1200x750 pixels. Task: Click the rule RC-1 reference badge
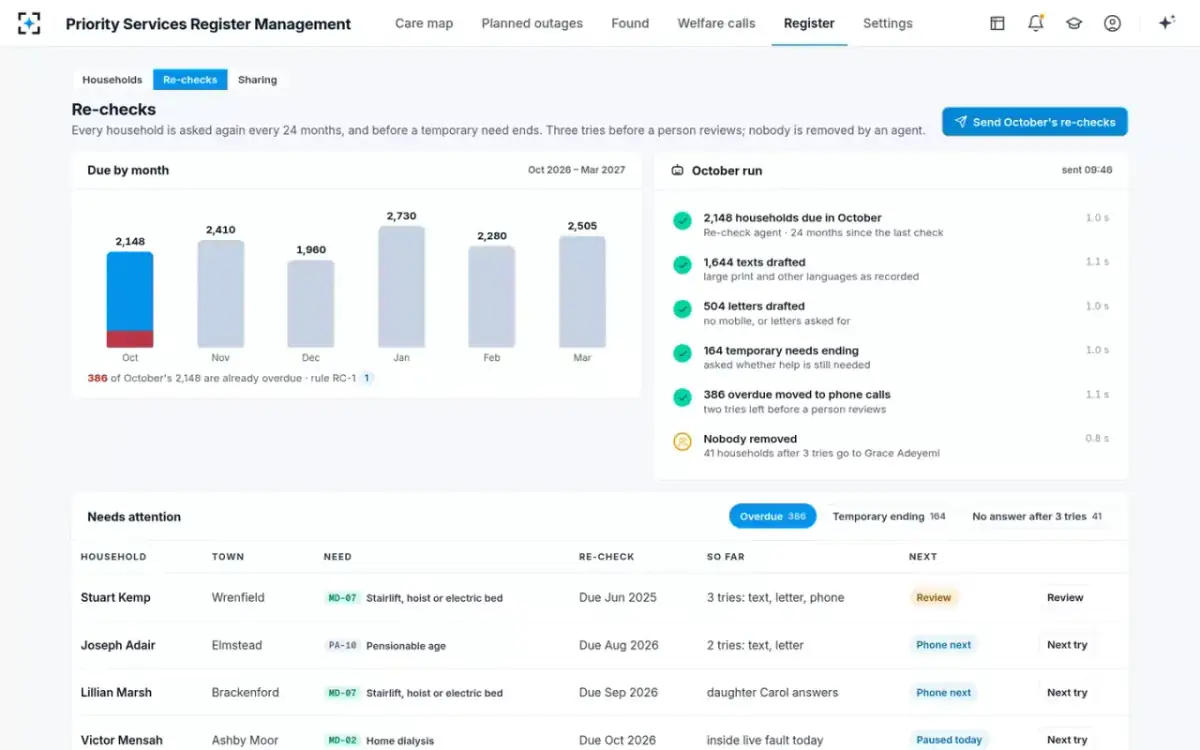(367, 378)
